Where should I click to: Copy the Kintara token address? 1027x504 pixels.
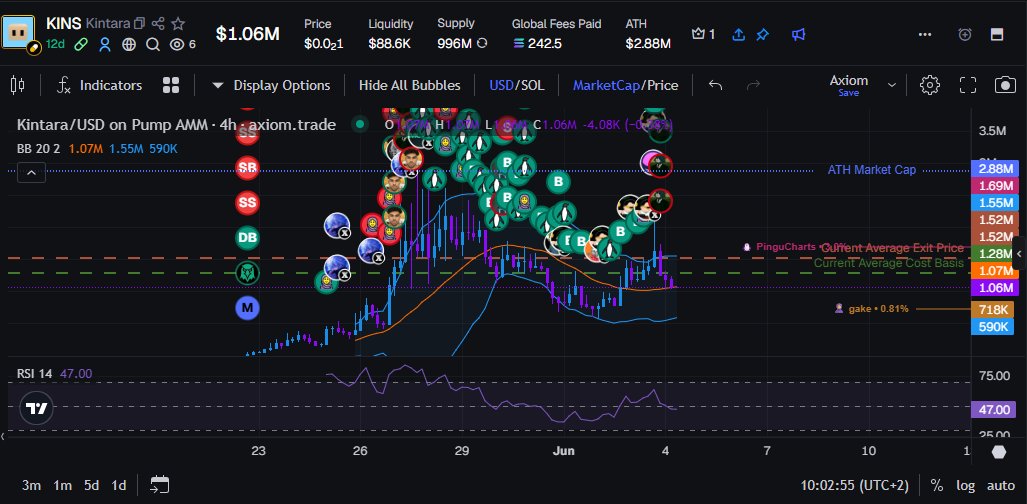click(139, 24)
